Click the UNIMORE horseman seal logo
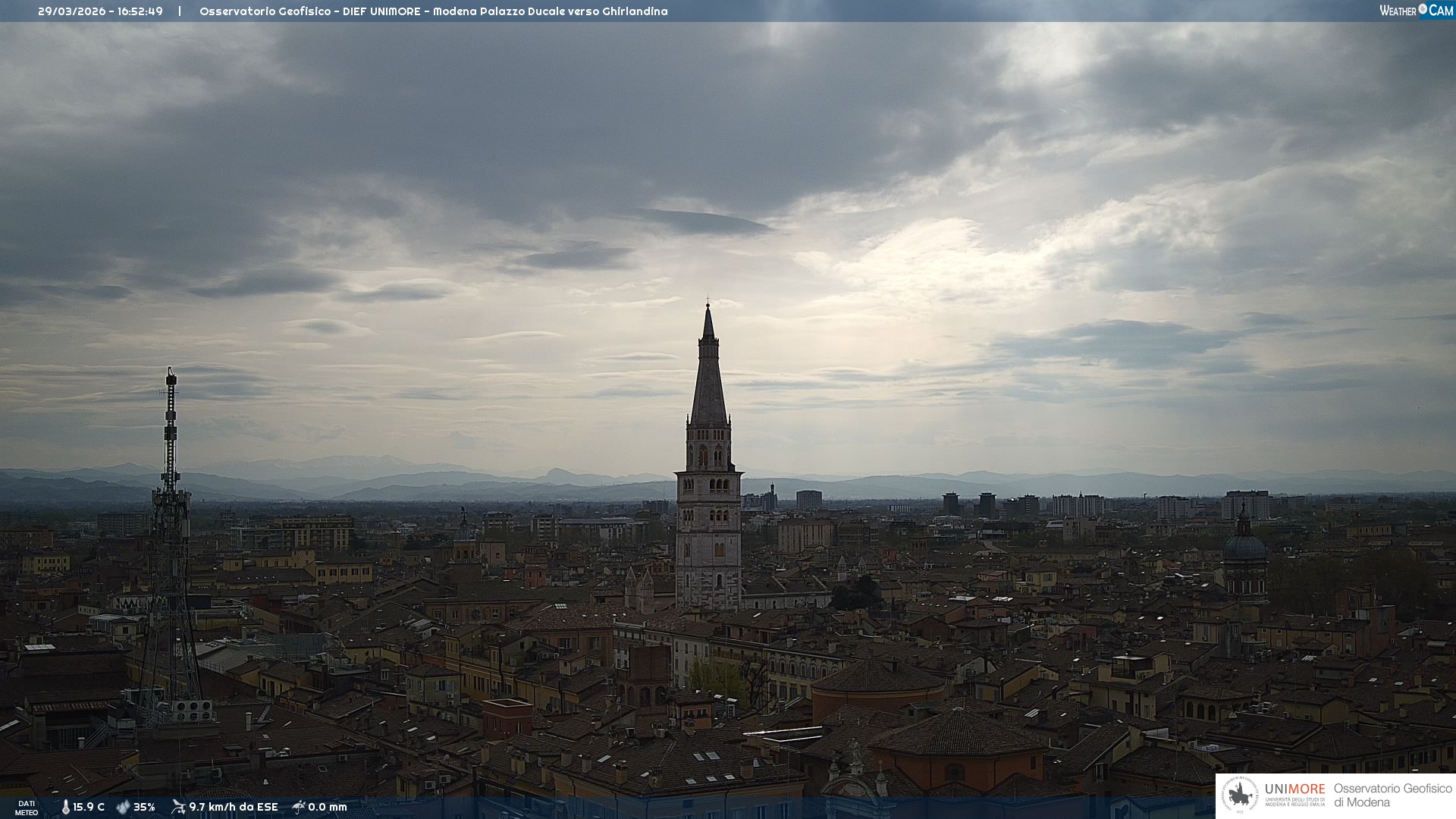1456x819 pixels. click(1239, 795)
